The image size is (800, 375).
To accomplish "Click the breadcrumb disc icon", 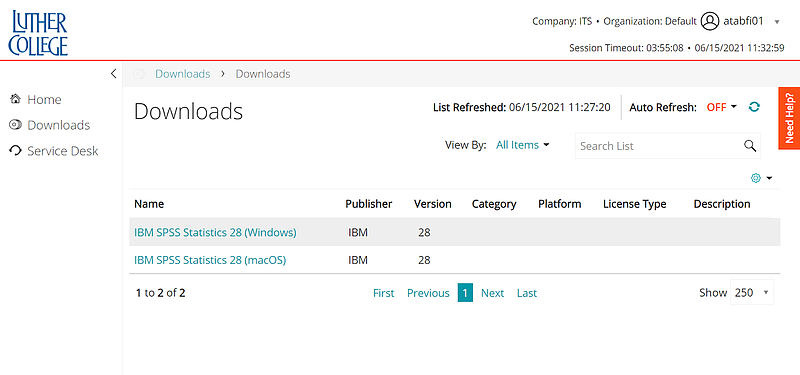I will [x=139, y=74].
